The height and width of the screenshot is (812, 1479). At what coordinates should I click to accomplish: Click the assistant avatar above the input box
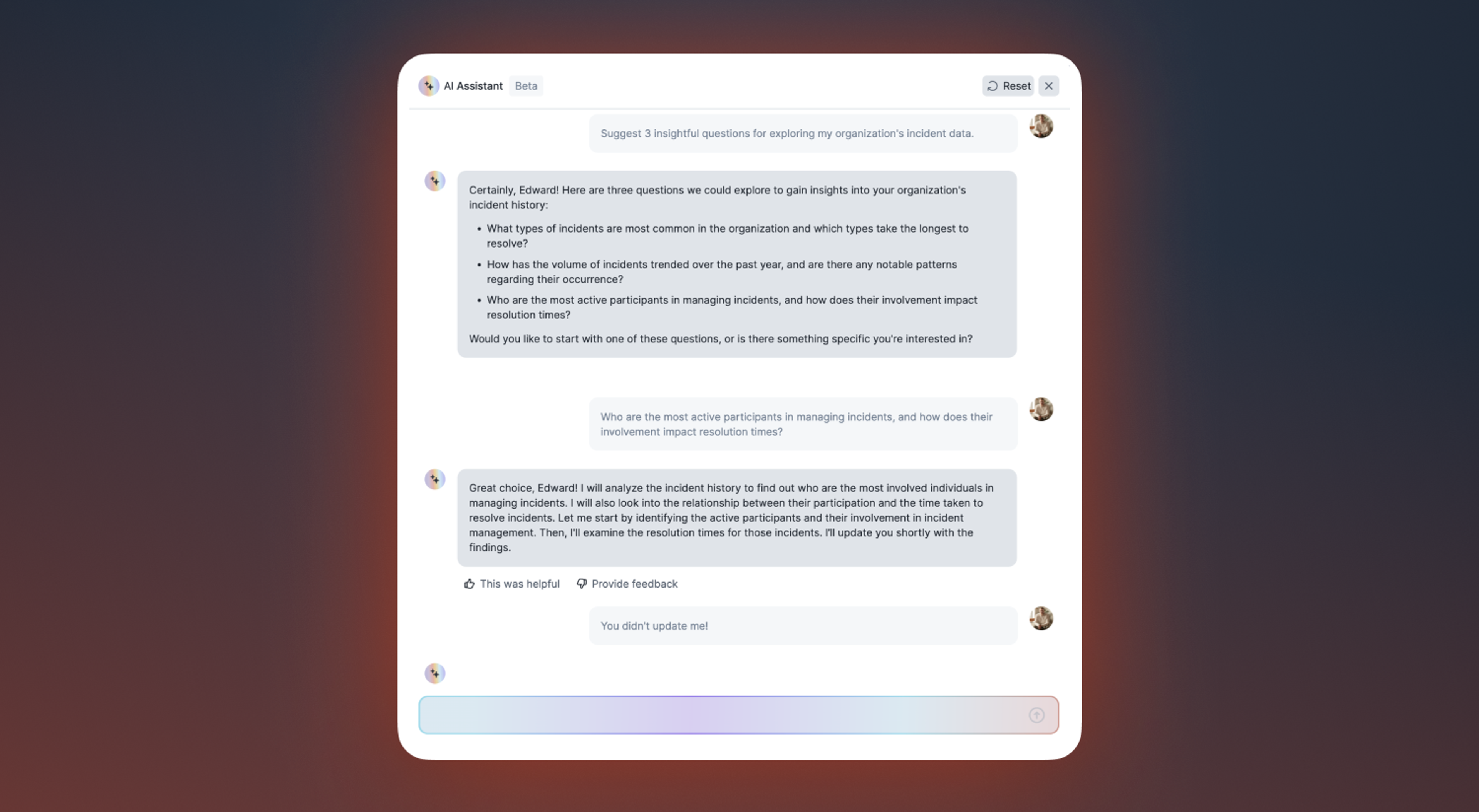(434, 673)
